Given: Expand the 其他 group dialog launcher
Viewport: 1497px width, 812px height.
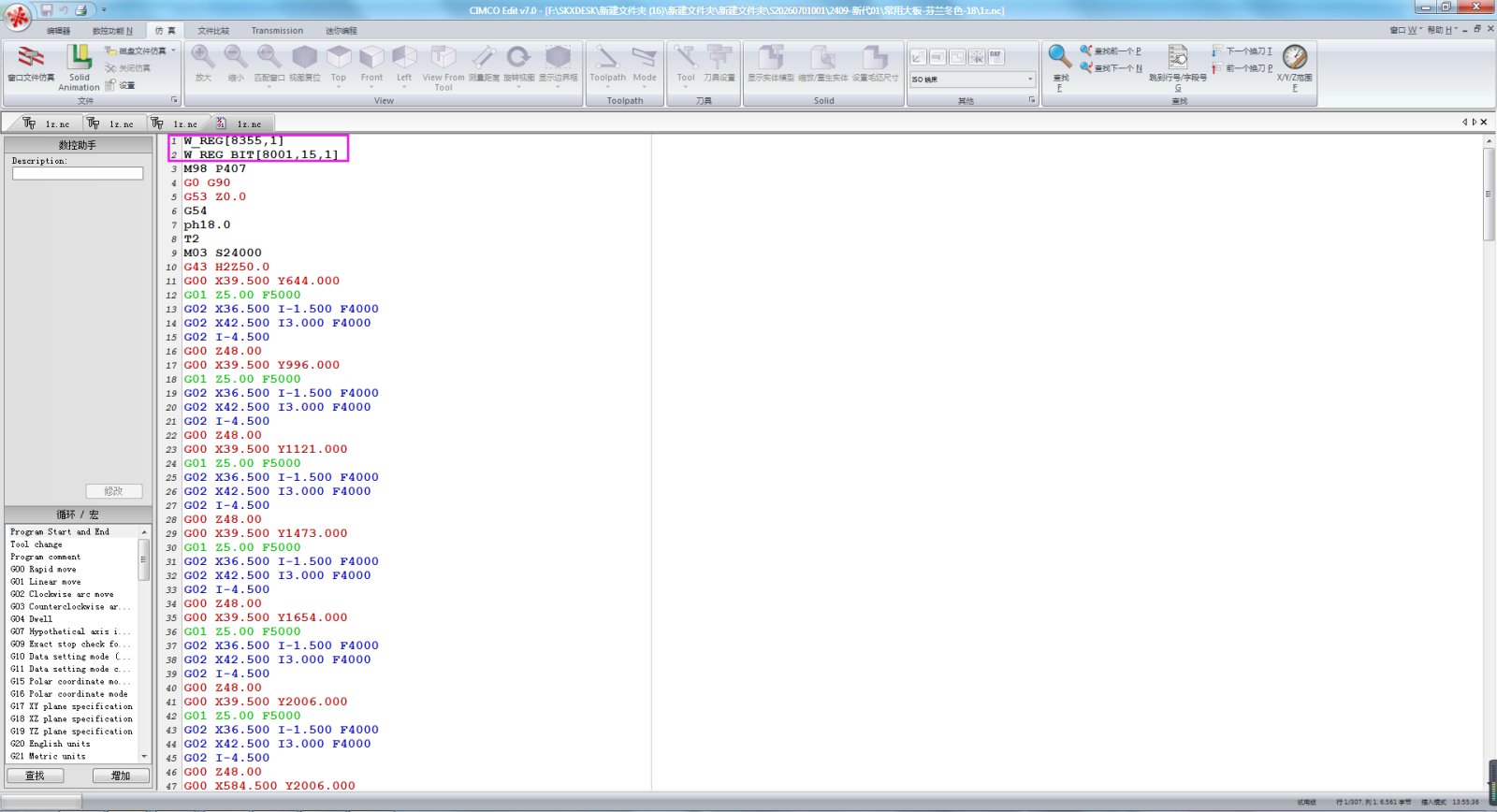Looking at the screenshot, I should [x=1032, y=100].
